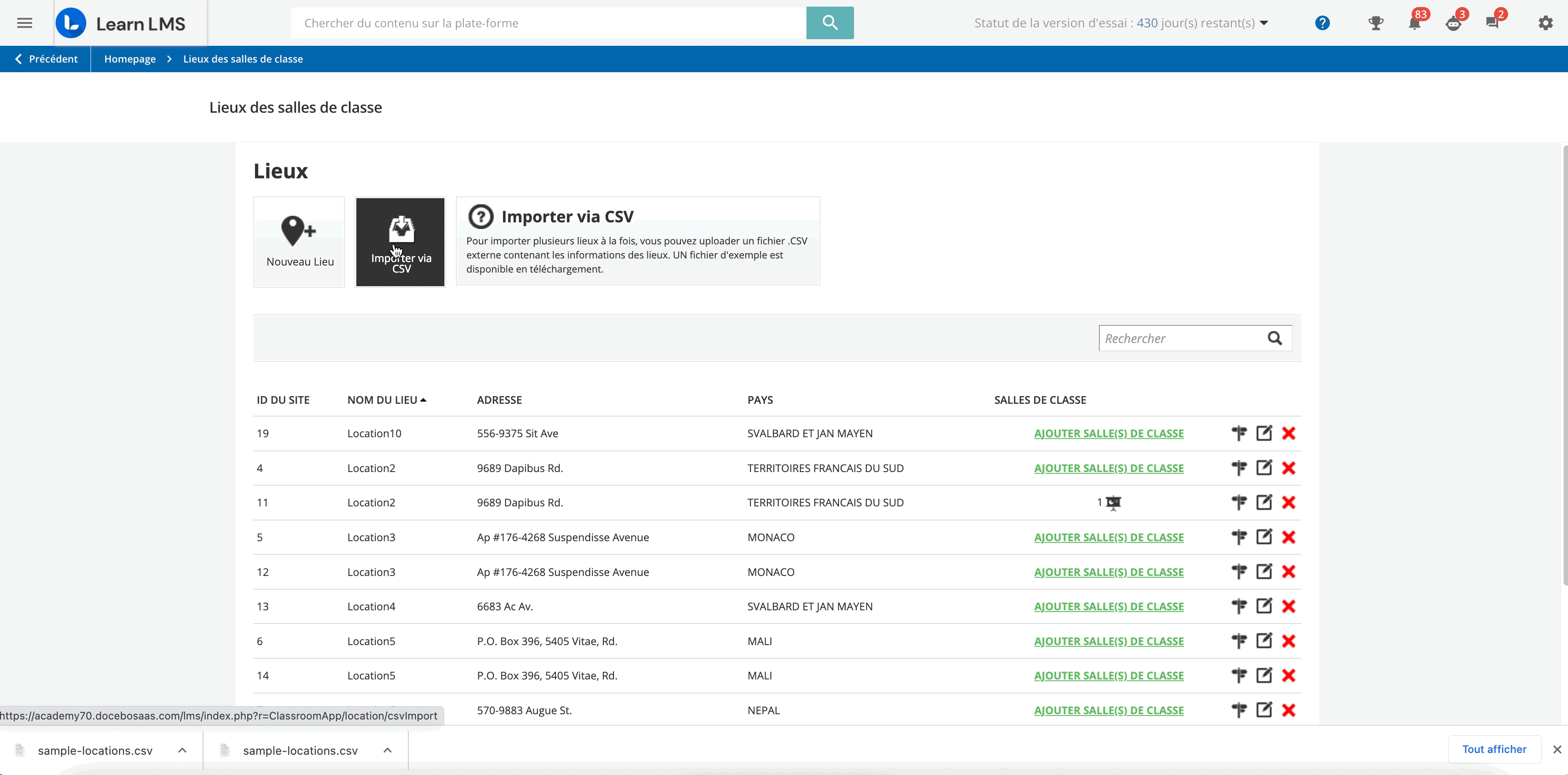Open the chat messages icon with 2 badge
Viewport: 1568px width, 775px height.
point(1492,23)
